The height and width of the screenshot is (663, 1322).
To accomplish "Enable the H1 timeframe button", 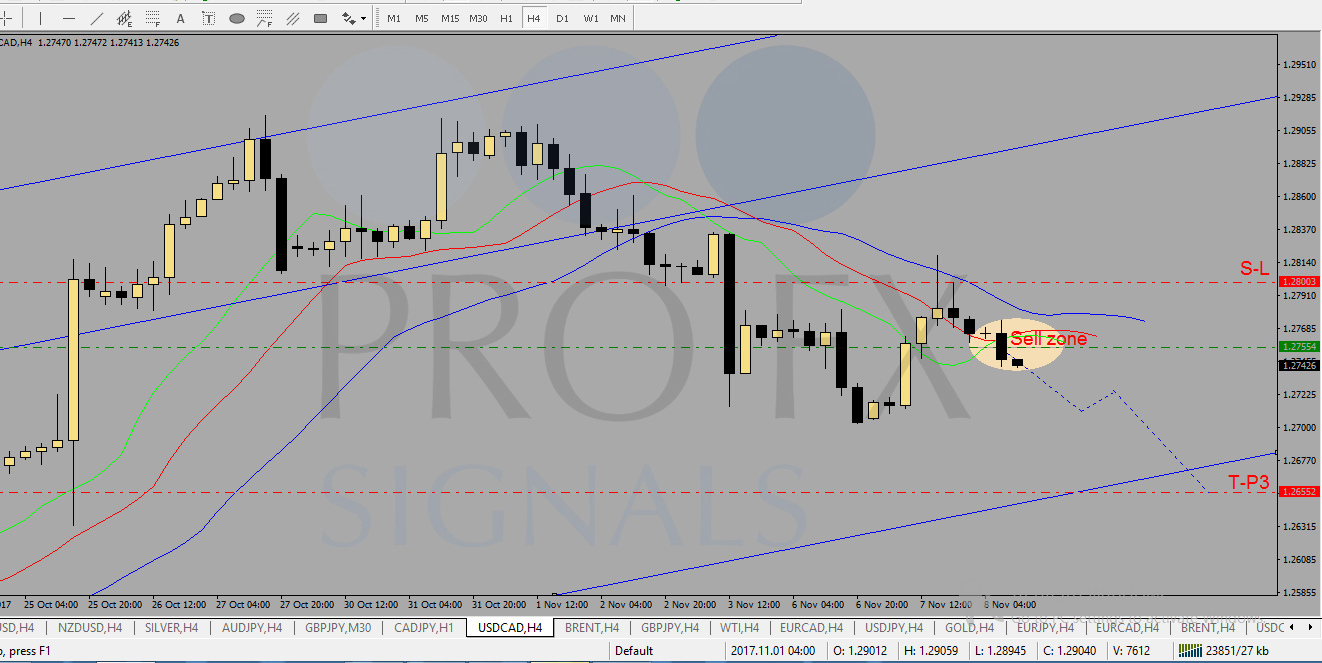I will pos(506,18).
